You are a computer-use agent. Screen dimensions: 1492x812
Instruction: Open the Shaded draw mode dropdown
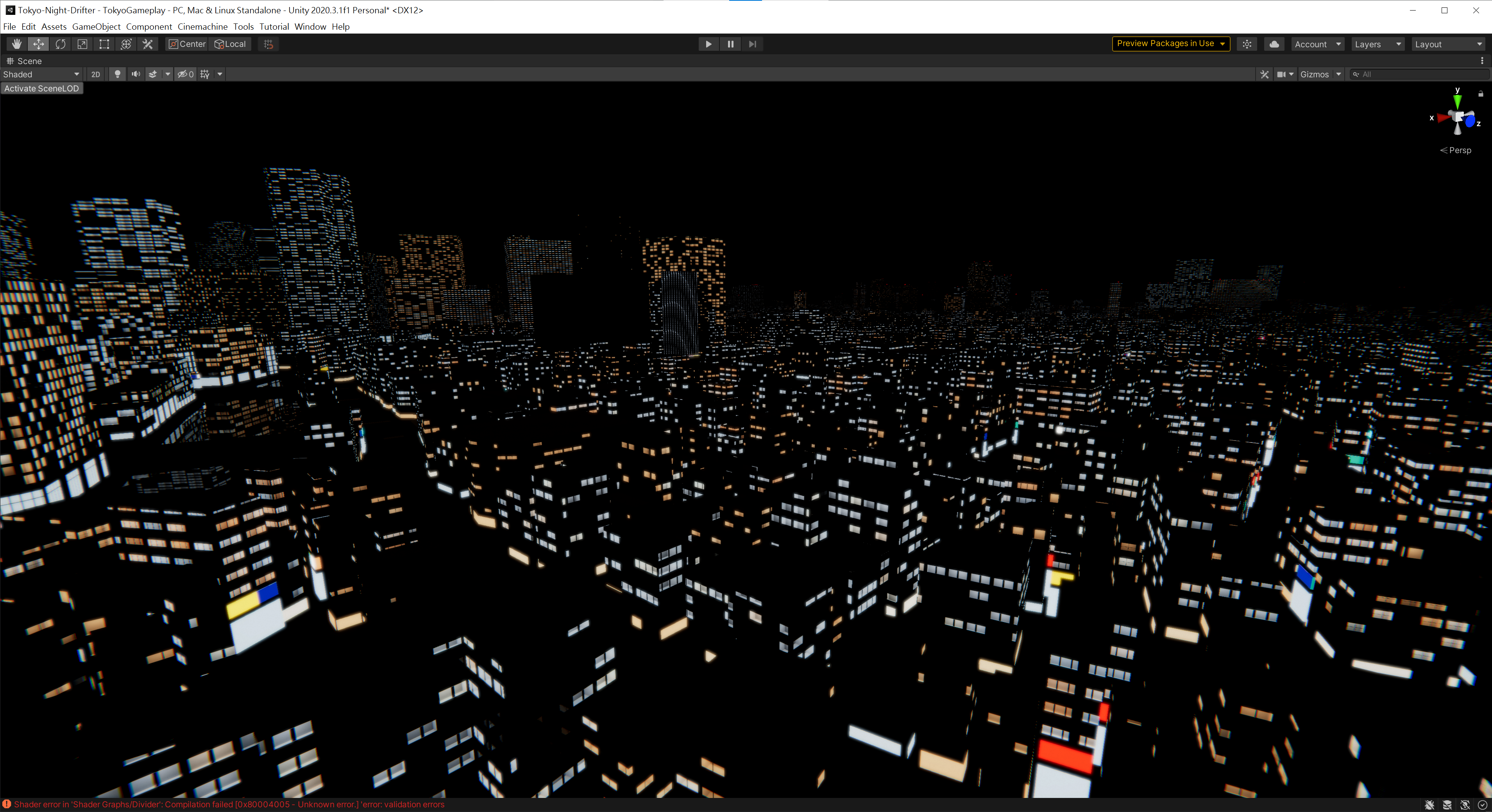(41, 74)
